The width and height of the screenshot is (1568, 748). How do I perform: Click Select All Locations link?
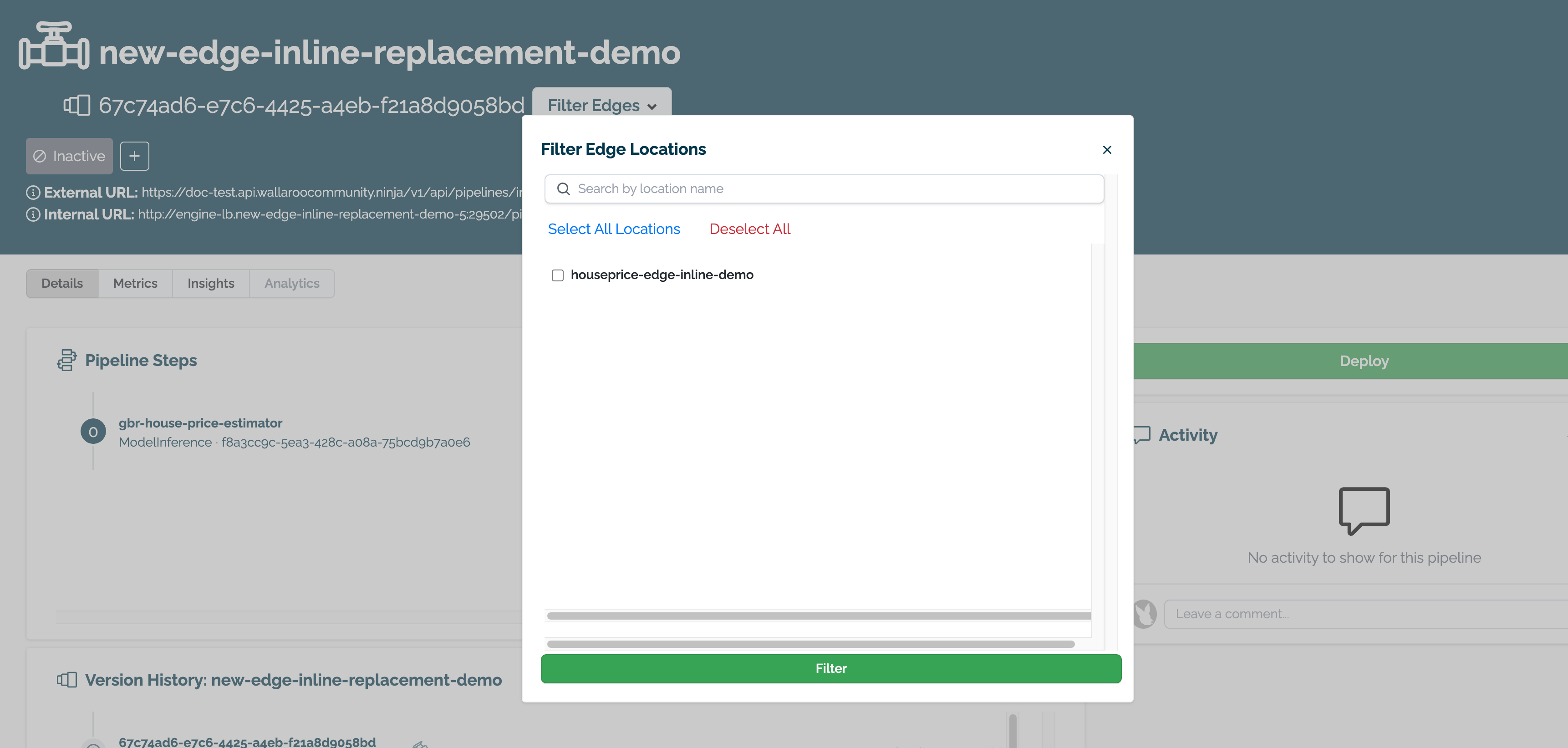click(614, 229)
